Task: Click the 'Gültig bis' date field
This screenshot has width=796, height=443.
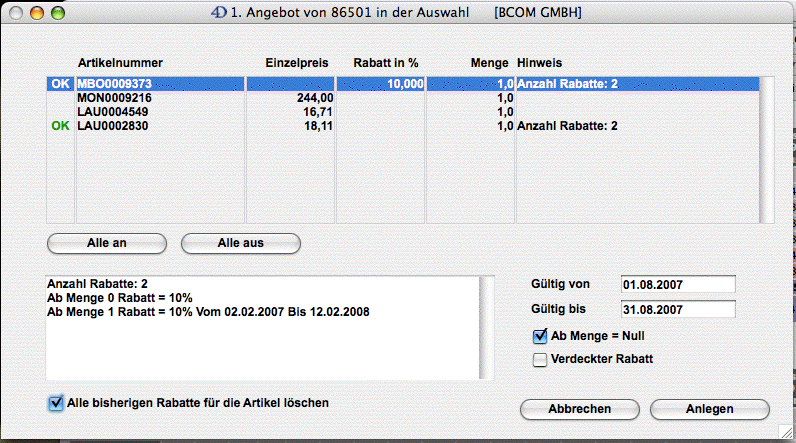Action: click(x=677, y=311)
